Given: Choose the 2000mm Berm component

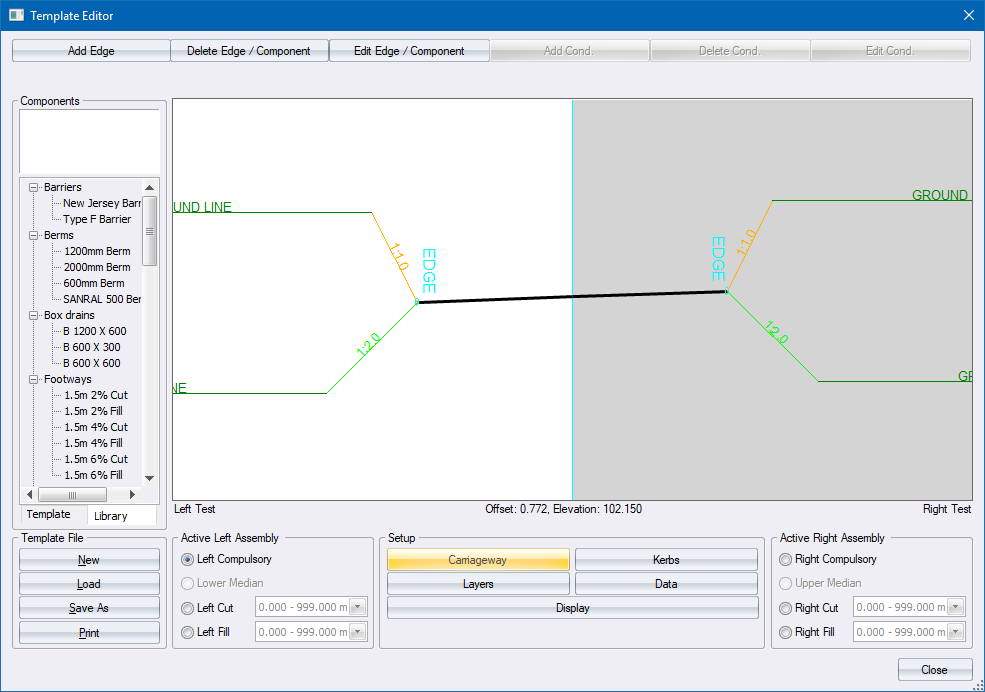Looking at the screenshot, I should (97, 267).
